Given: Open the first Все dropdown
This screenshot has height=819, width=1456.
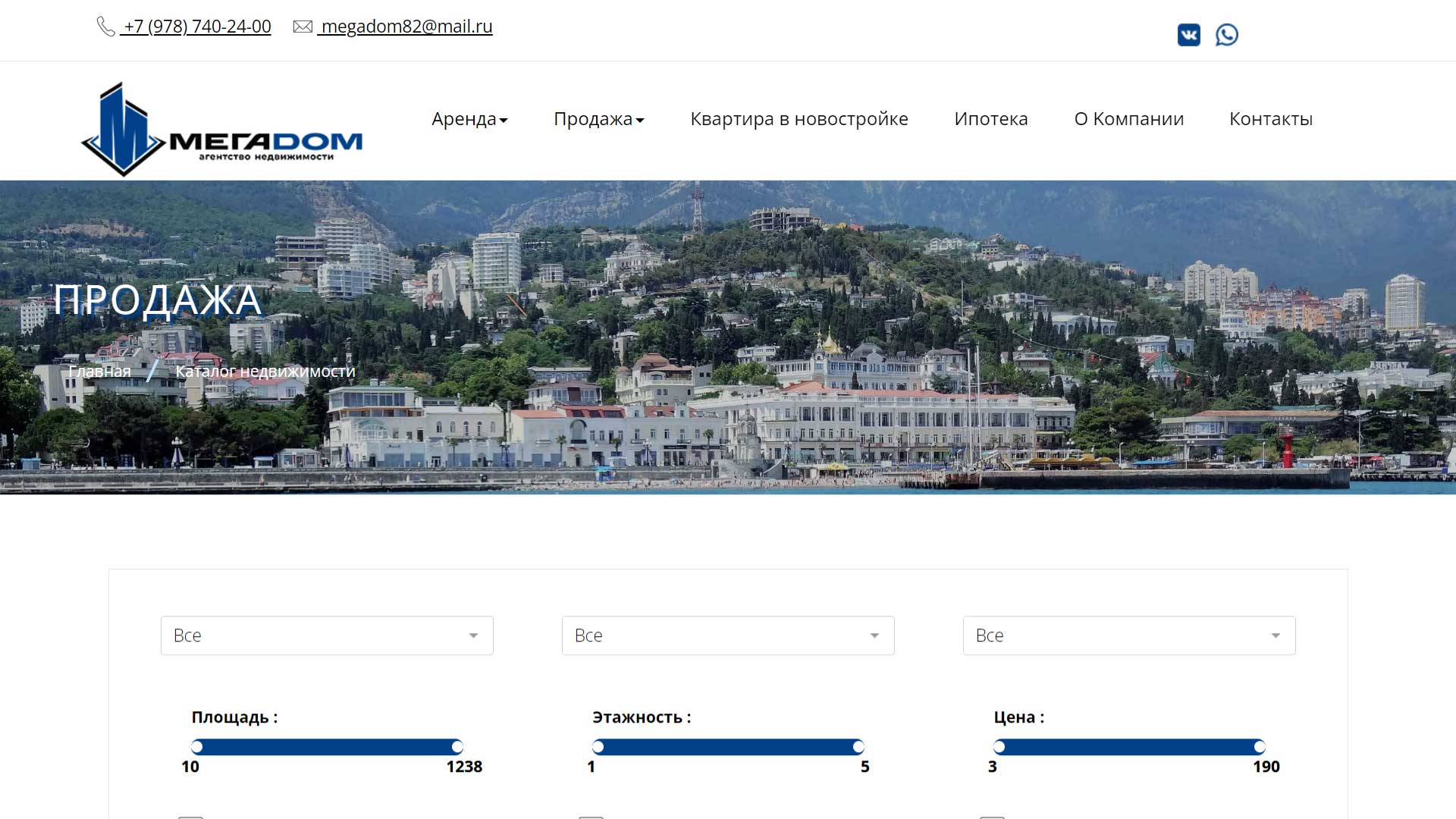Looking at the screenshot, I should 327,635.
